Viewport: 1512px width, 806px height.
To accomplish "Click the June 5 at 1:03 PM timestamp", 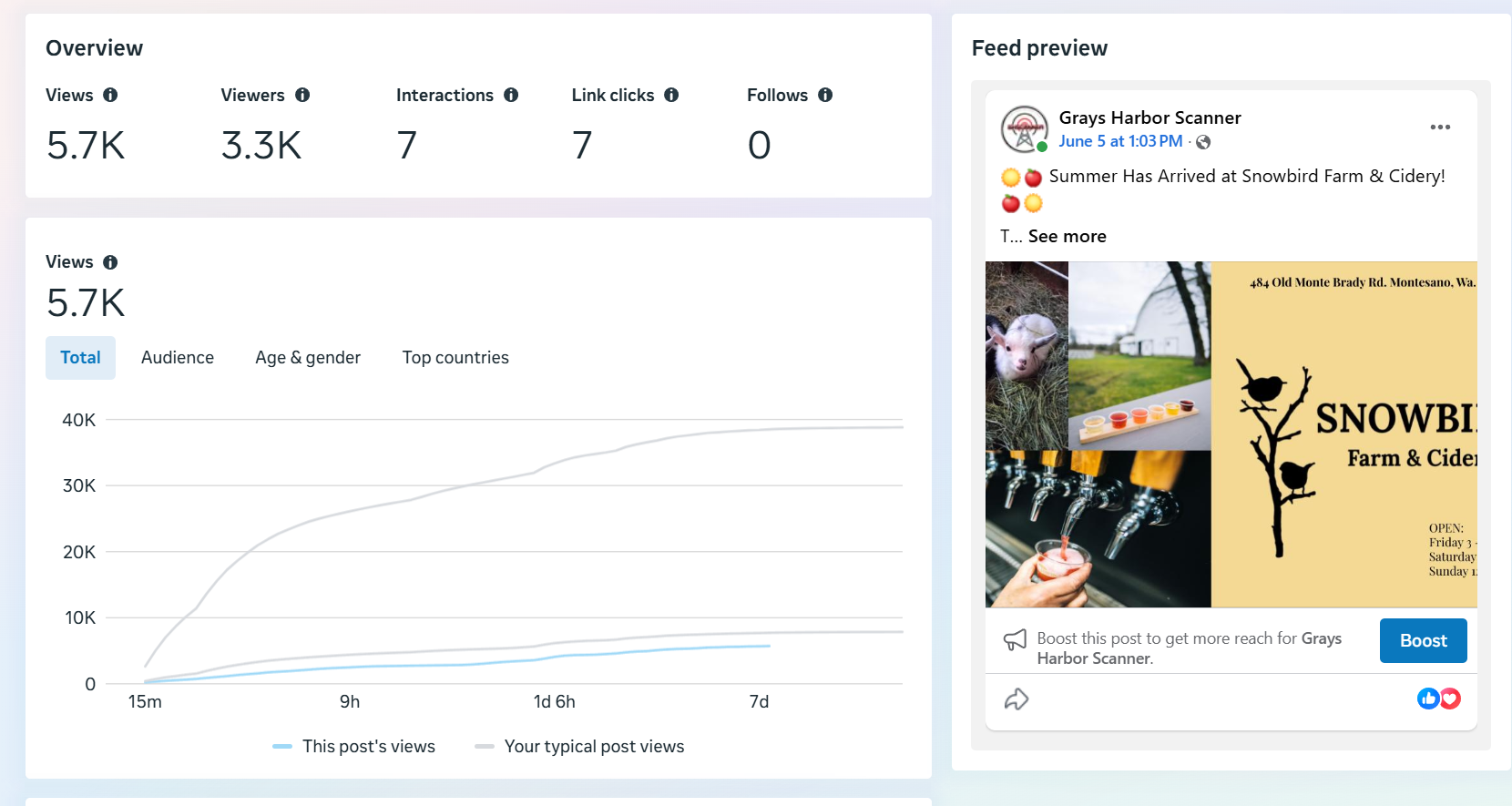I will [x=1120, y=141].
